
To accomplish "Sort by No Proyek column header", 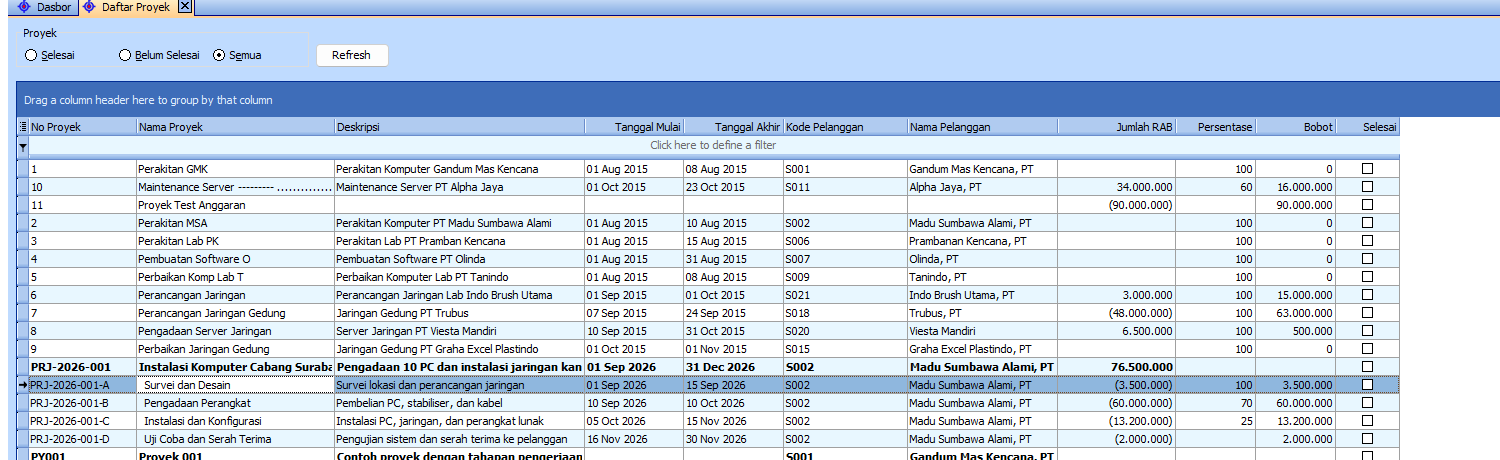I will tap(82, 127).
